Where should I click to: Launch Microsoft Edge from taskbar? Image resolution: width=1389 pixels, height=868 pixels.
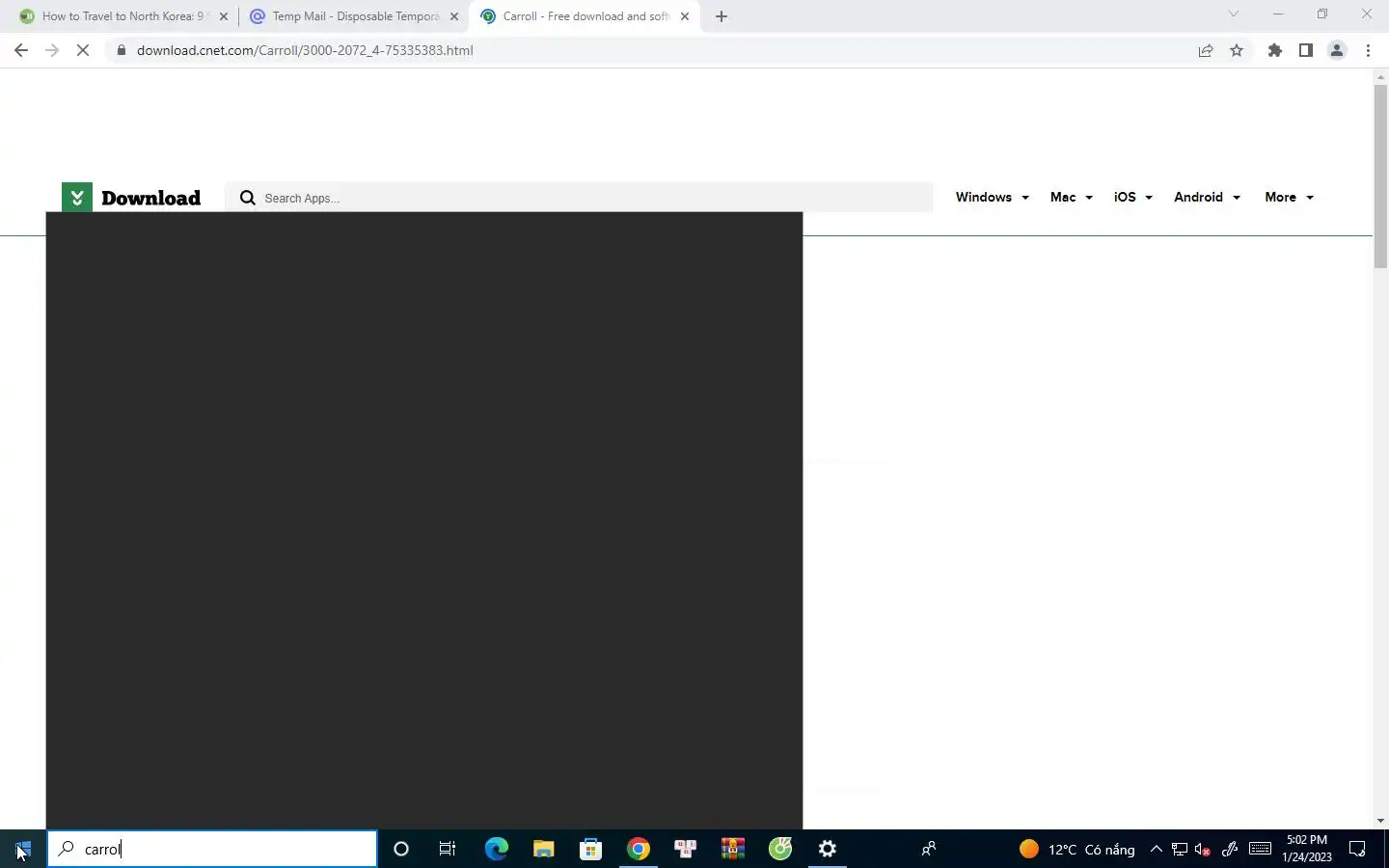[x=496, y=849]
